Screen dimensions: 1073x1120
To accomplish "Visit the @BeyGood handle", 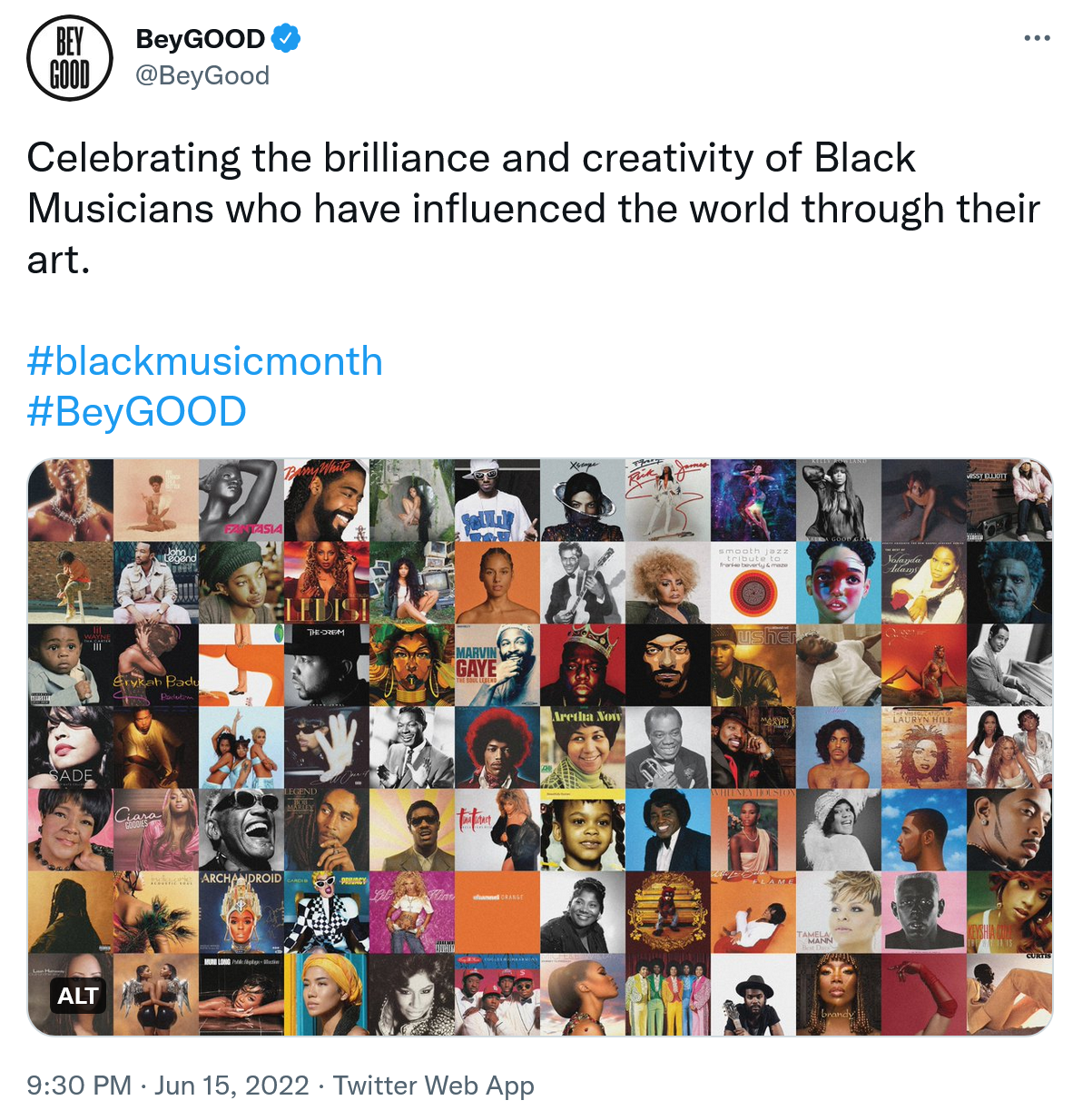I will [x=202, y=75].
